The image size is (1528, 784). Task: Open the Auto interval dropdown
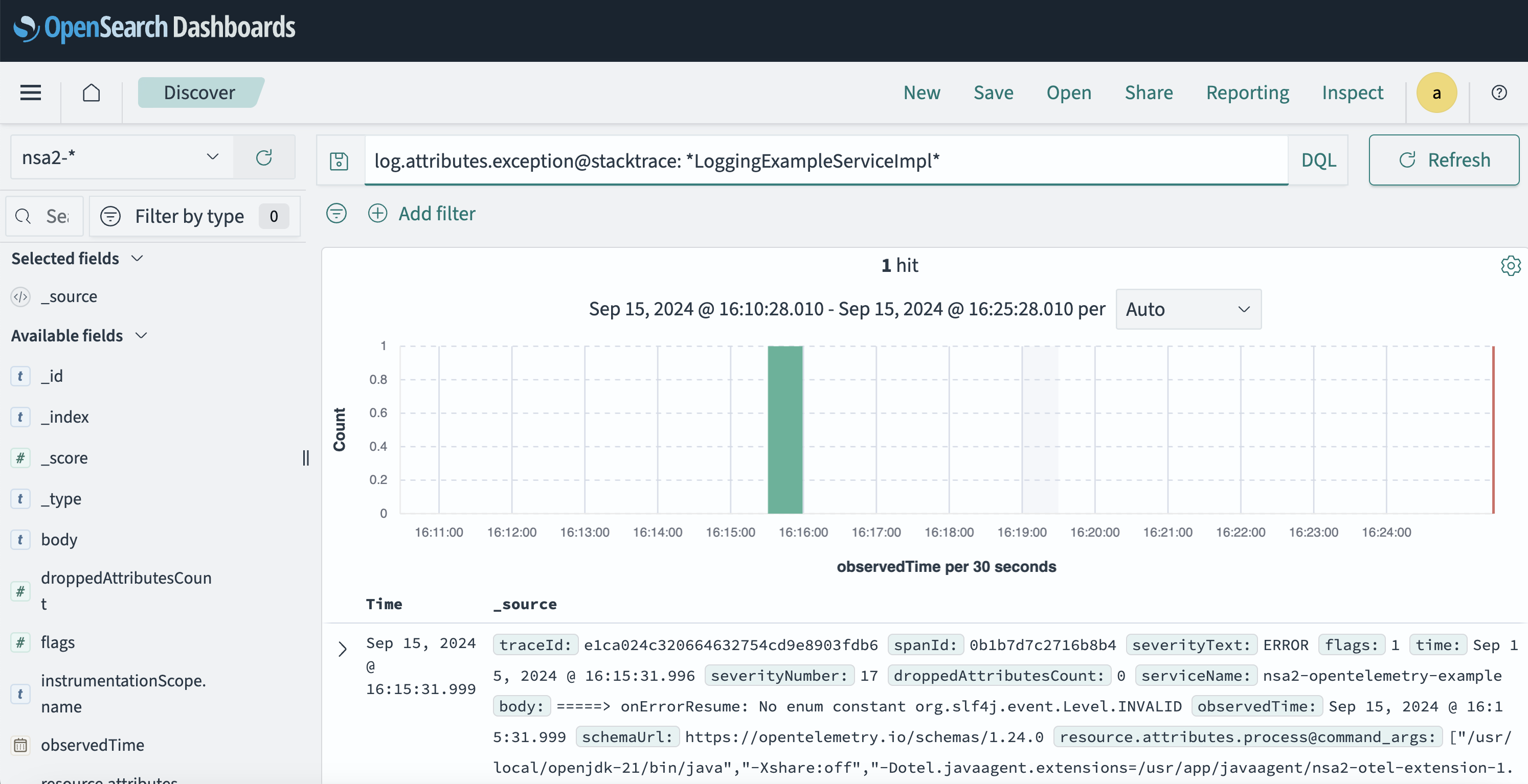pyautogui.click(x=1188, y=309)
